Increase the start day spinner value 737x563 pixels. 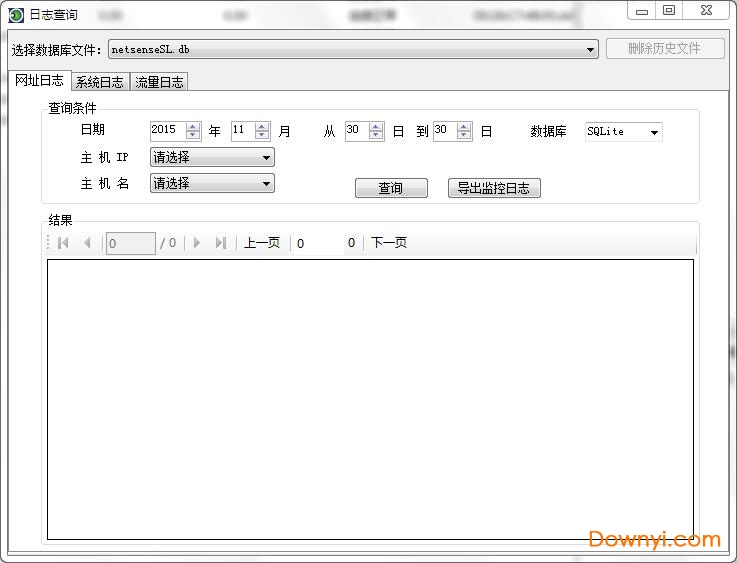376,127
